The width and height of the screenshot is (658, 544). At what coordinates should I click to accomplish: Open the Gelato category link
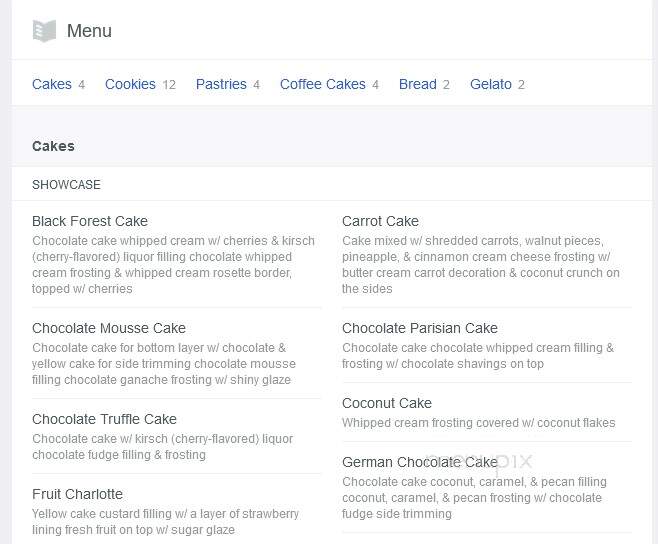(x=491, y=84)
